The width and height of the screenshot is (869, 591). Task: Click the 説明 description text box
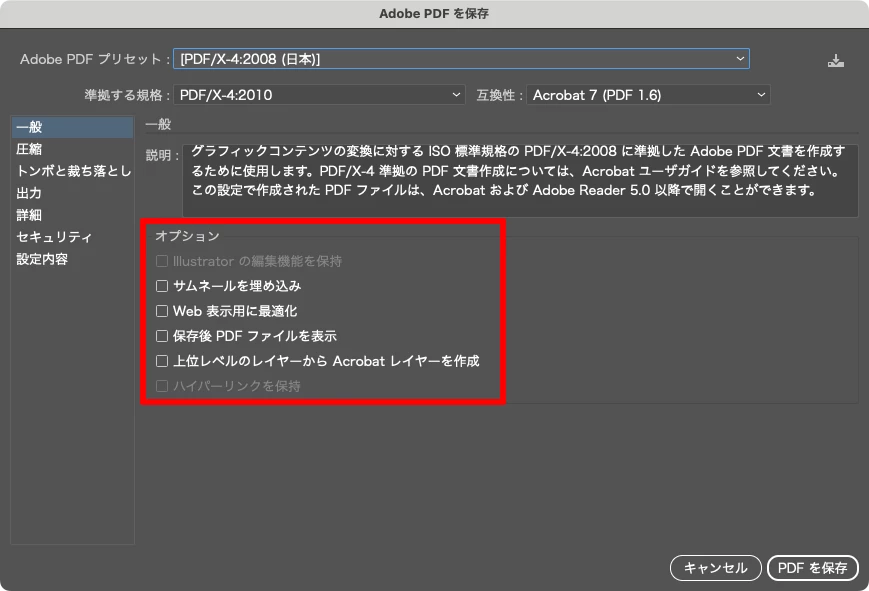coord(520,181)
